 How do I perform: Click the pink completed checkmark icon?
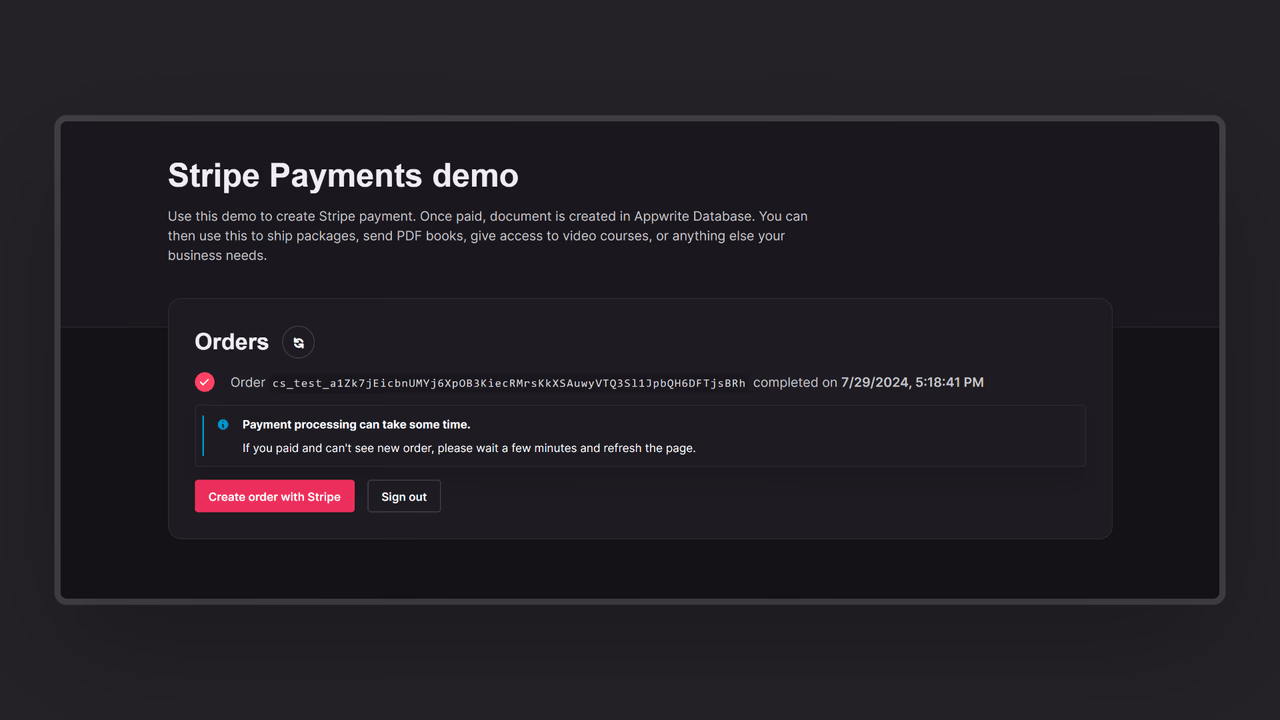pyautogui.click(x=205, y=382)
